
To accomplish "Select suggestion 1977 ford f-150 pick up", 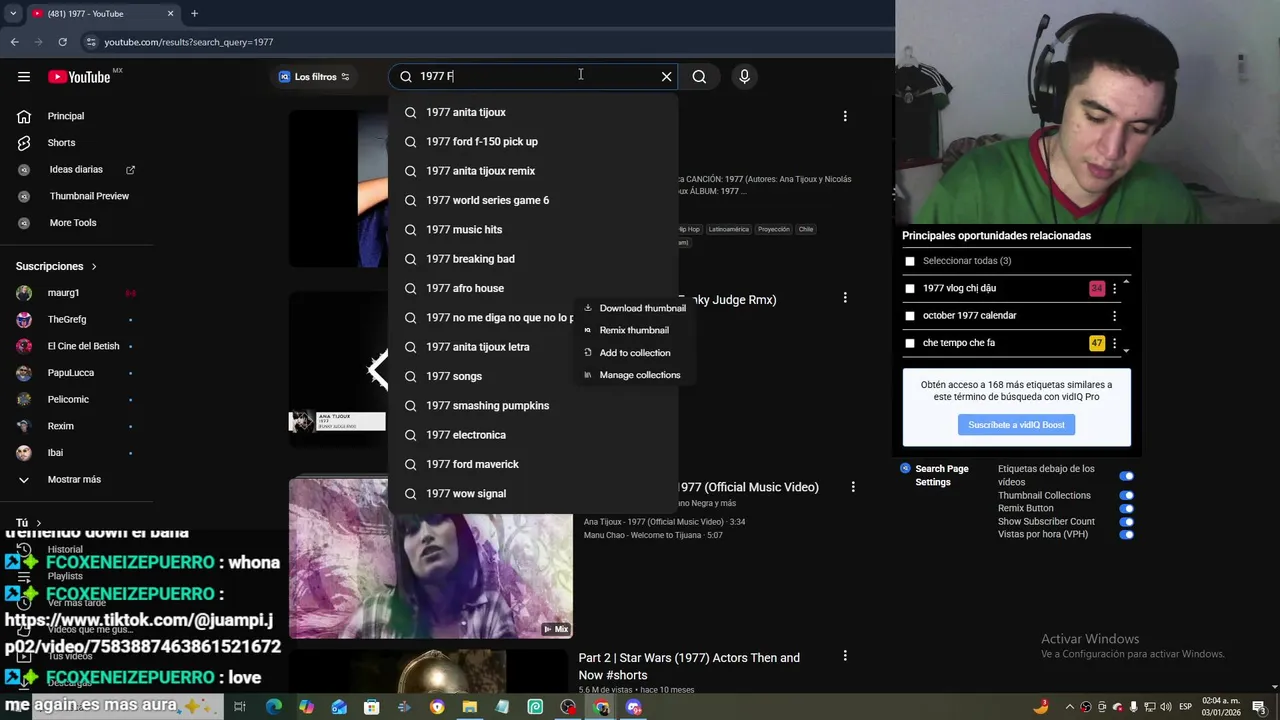I will (x=533, y=142).
